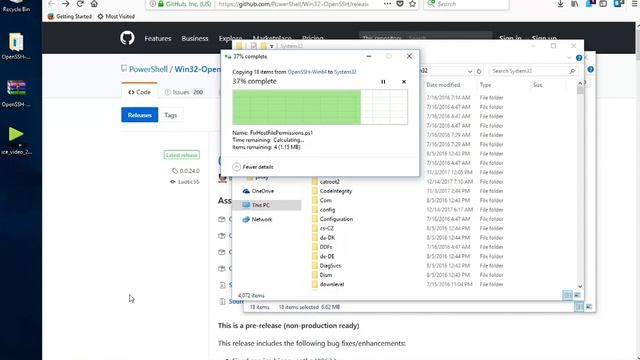
Task: Open the Most Visited bookmarks folder
Action: [116, 16]
